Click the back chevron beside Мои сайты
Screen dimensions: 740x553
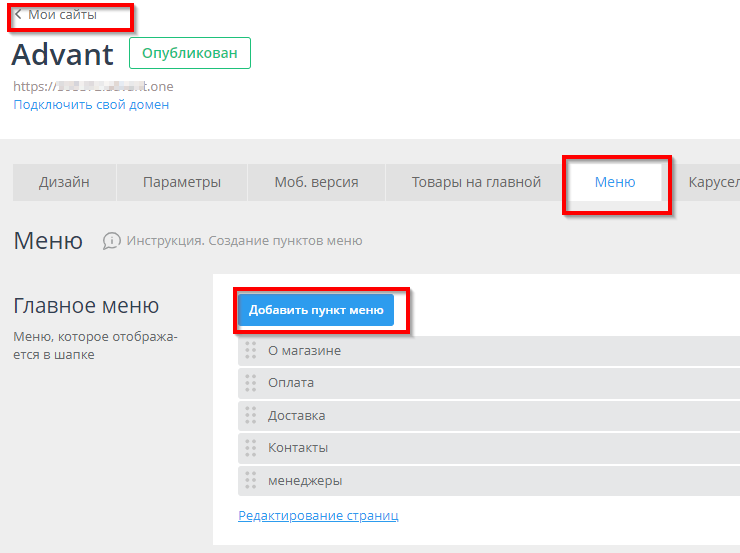tap(18, 15)
